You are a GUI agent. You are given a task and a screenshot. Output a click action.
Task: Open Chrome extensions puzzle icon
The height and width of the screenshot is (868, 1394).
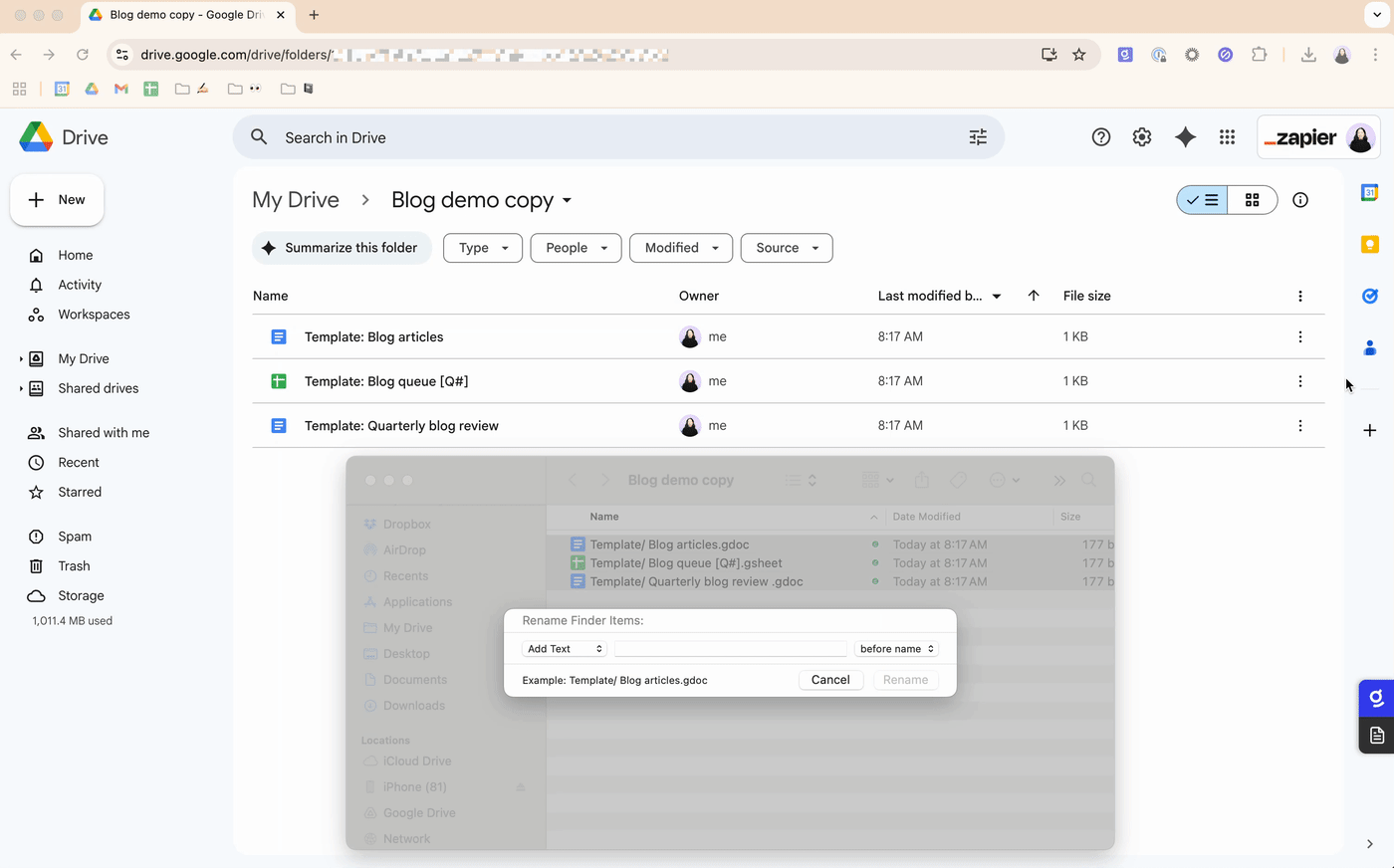[x=1259, y=55]
